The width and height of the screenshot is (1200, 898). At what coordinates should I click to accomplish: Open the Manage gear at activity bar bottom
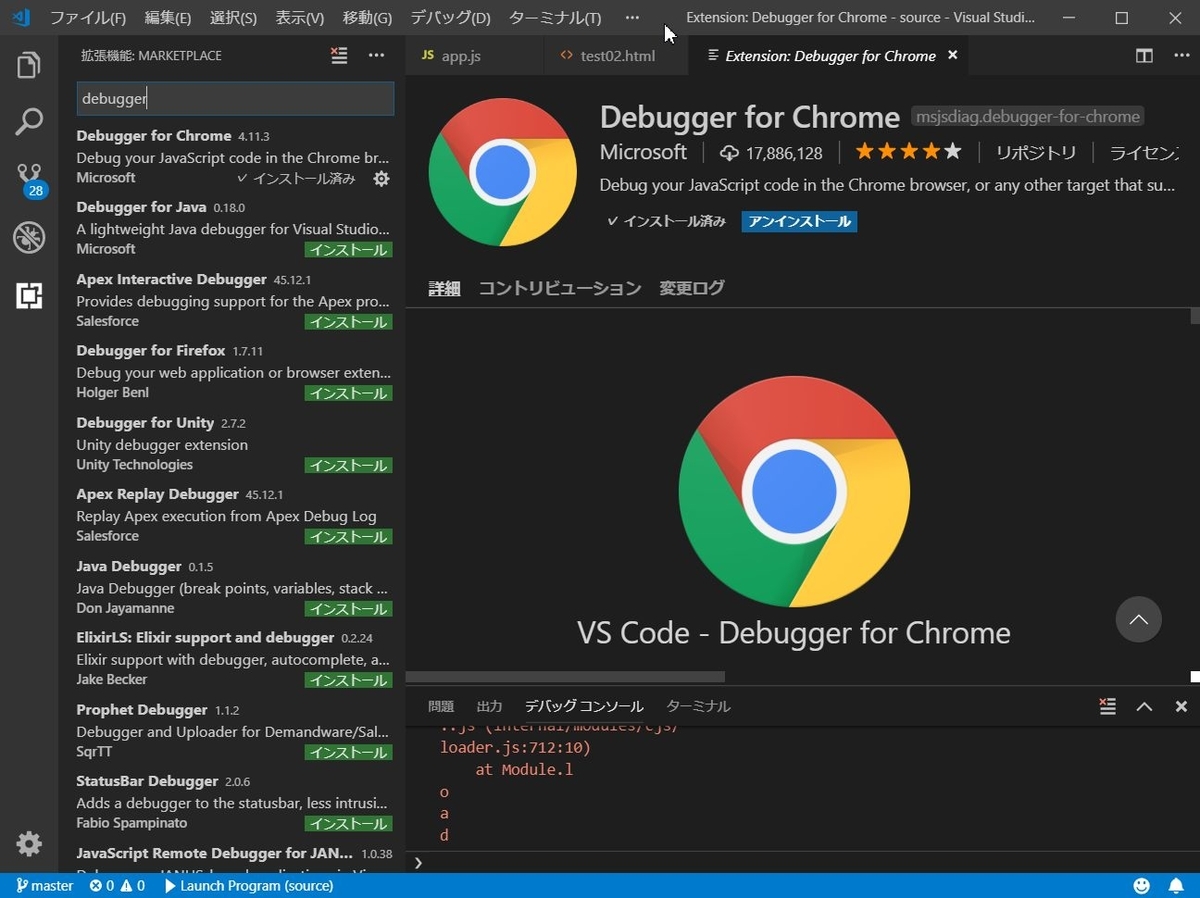(x=29, y=843)
